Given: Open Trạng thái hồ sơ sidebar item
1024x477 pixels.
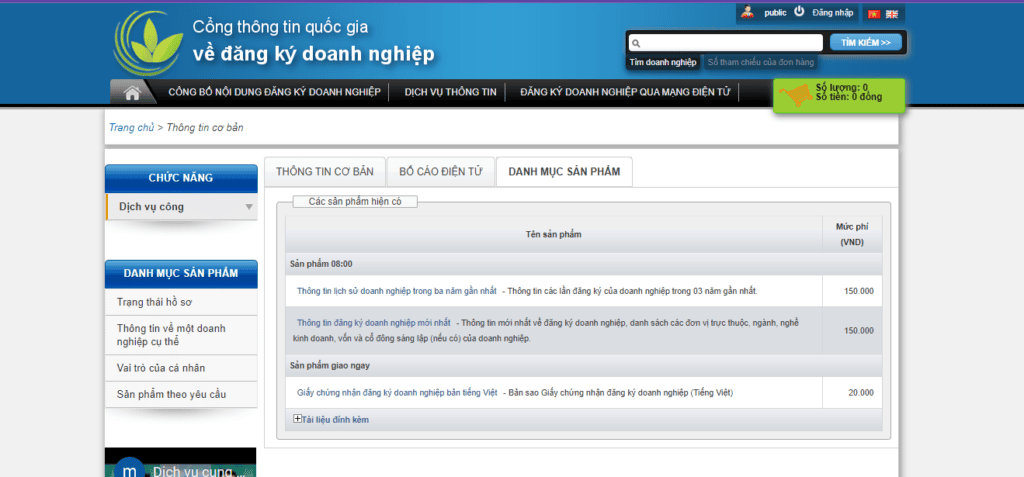Looking at the screenshot, I should point(154,302).
